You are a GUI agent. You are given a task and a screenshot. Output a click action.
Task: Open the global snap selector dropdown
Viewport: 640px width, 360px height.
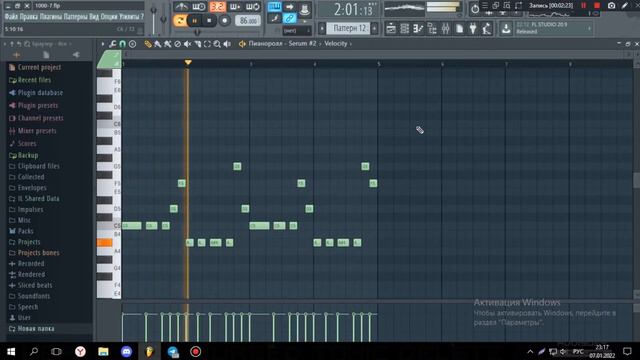296,31
